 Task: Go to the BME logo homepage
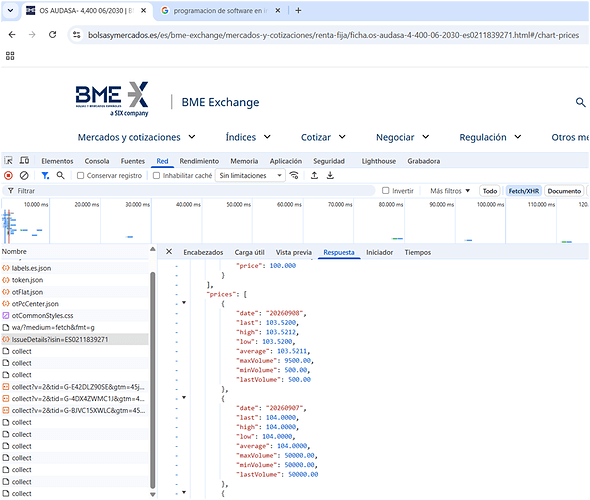[112, 99]
